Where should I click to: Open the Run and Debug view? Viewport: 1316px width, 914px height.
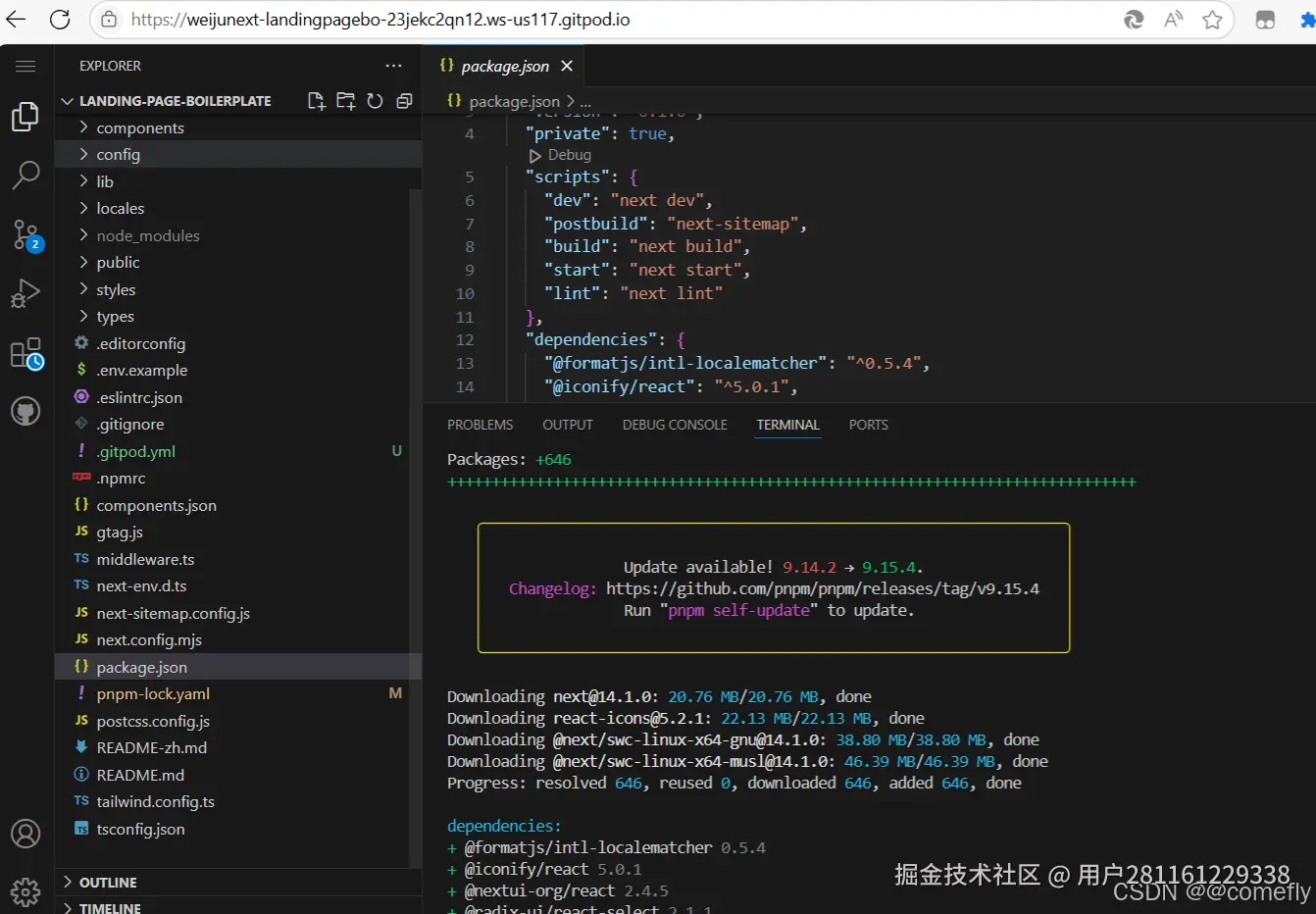click(25, 293)
